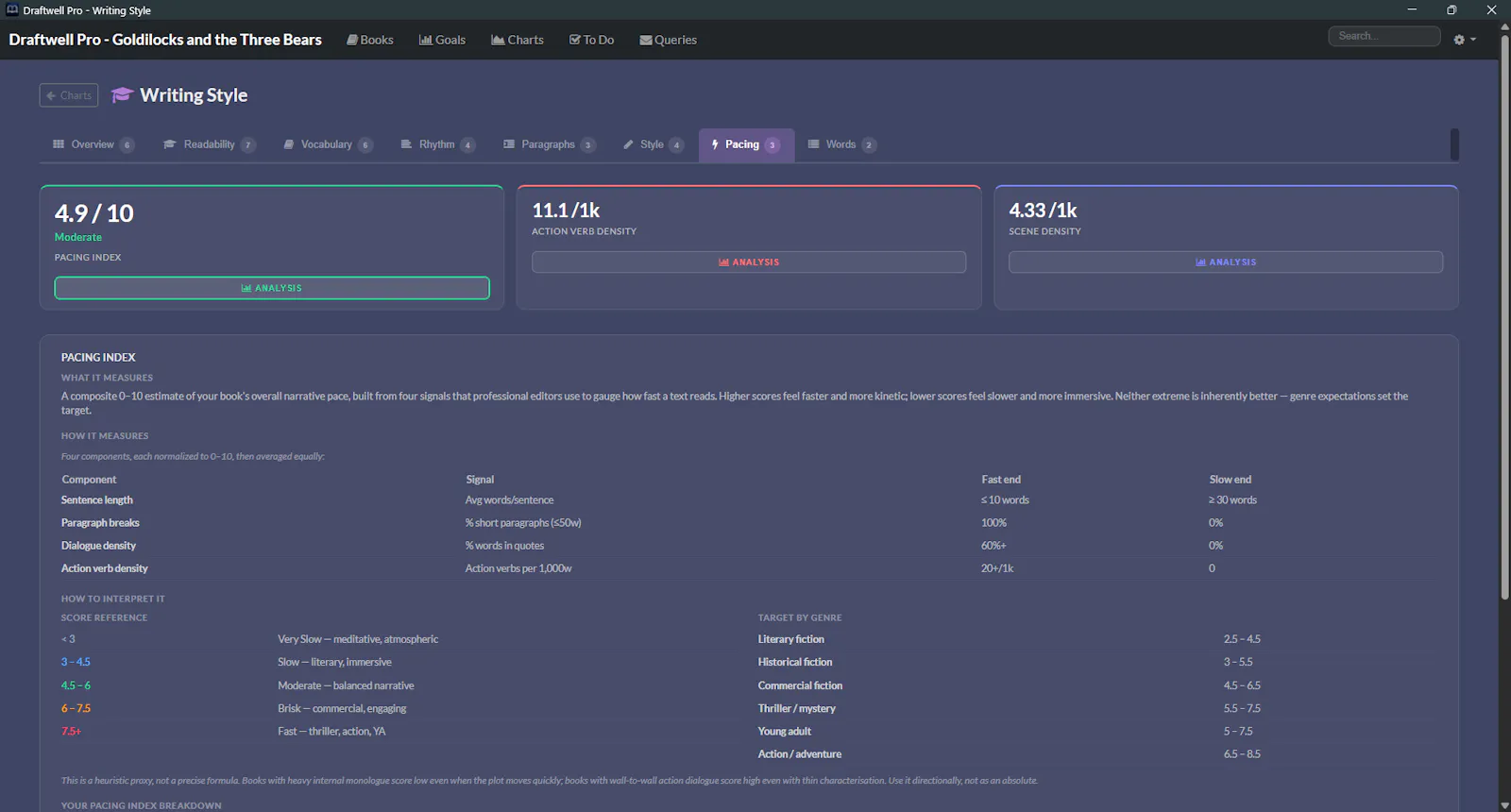Viewport: 1511px width, 812px height.
Task: Click the Moderate pacing label
Action: [78, 237]
